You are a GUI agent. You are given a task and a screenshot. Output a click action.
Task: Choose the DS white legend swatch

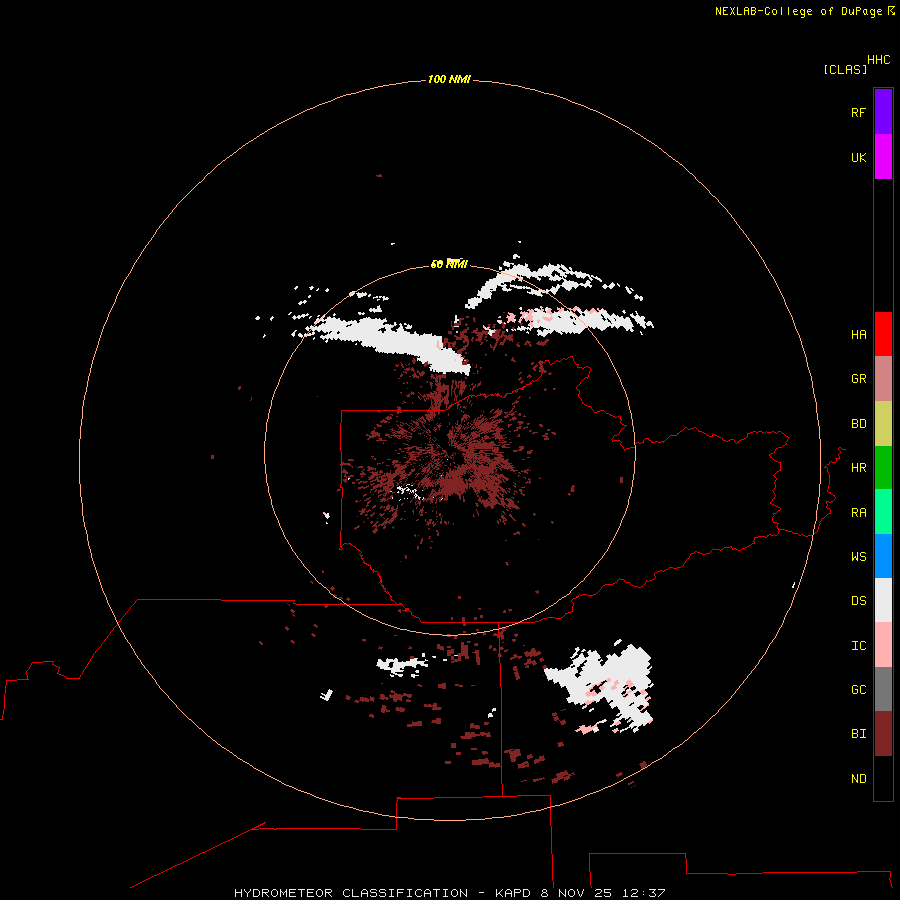[x=883, y=600]
